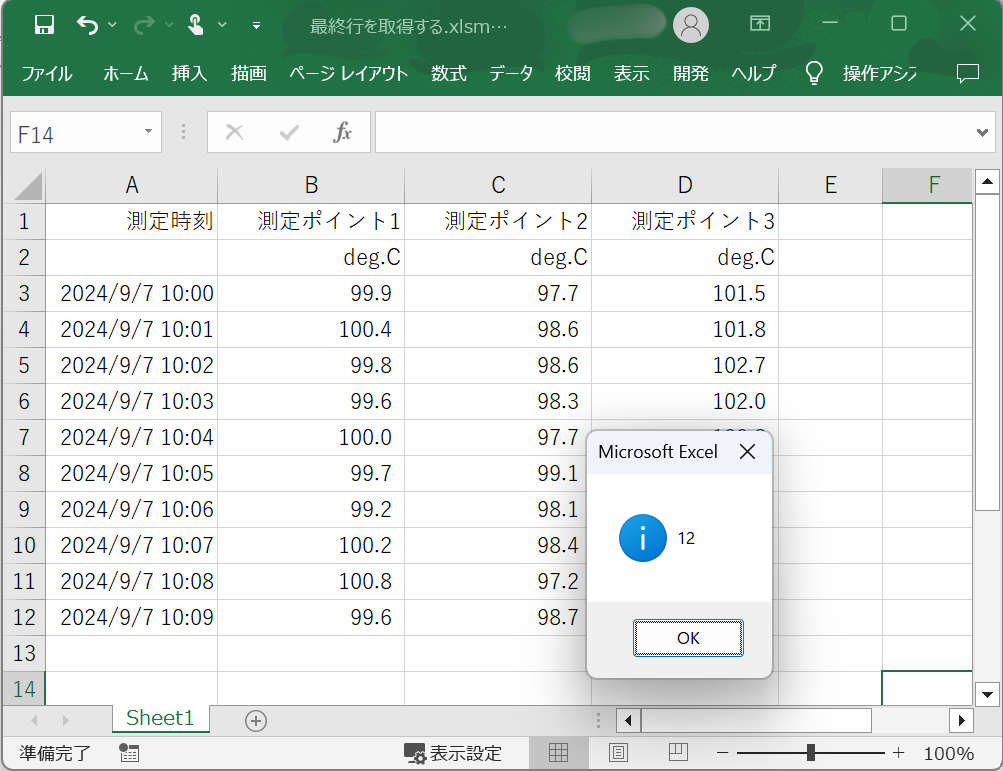Open the Undo history dropdown arrow

[x=113, y=25]
